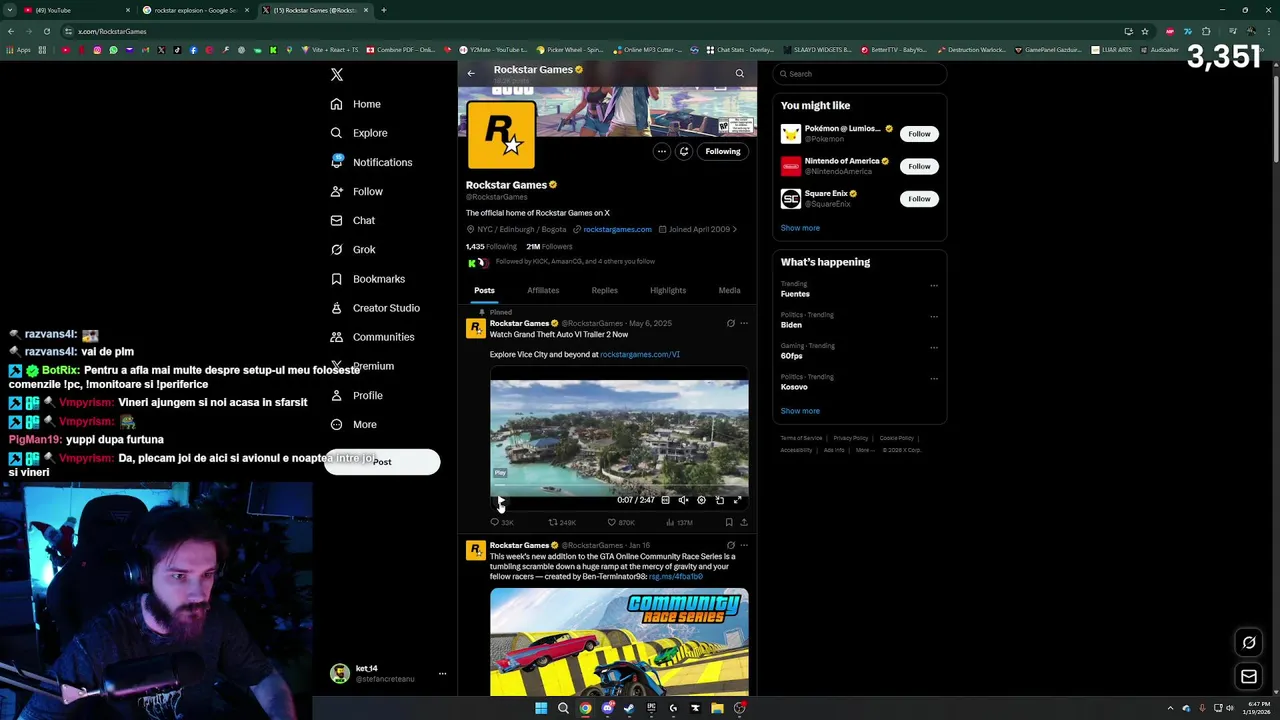
Task: Open Profile in X sidebar
Action: click(357, 395)
